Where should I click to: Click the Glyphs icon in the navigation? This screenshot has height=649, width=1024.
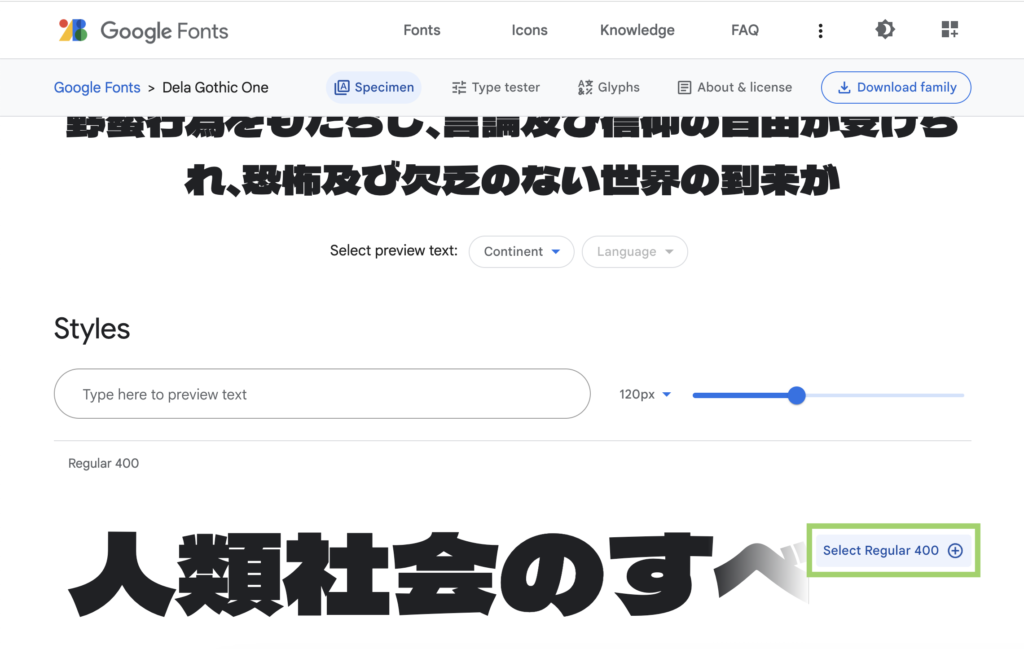[585, 88]
